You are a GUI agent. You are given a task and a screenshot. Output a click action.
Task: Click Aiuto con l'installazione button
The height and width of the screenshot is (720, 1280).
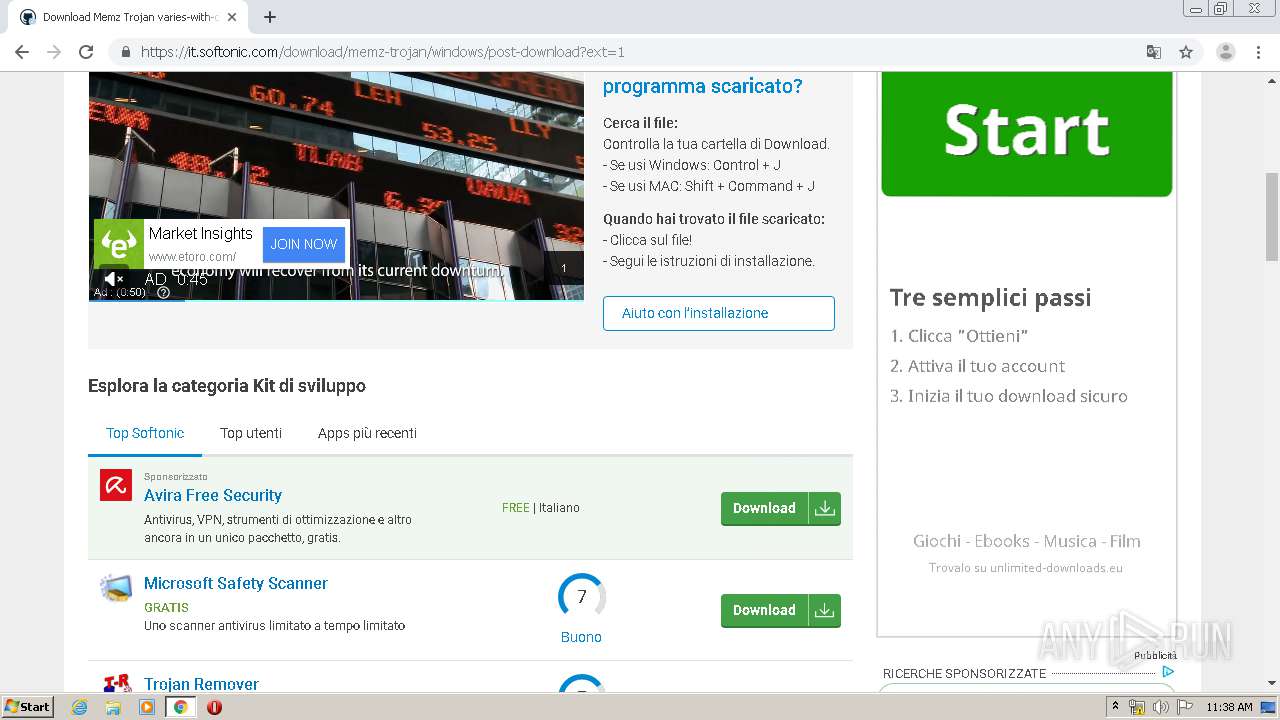718,313
